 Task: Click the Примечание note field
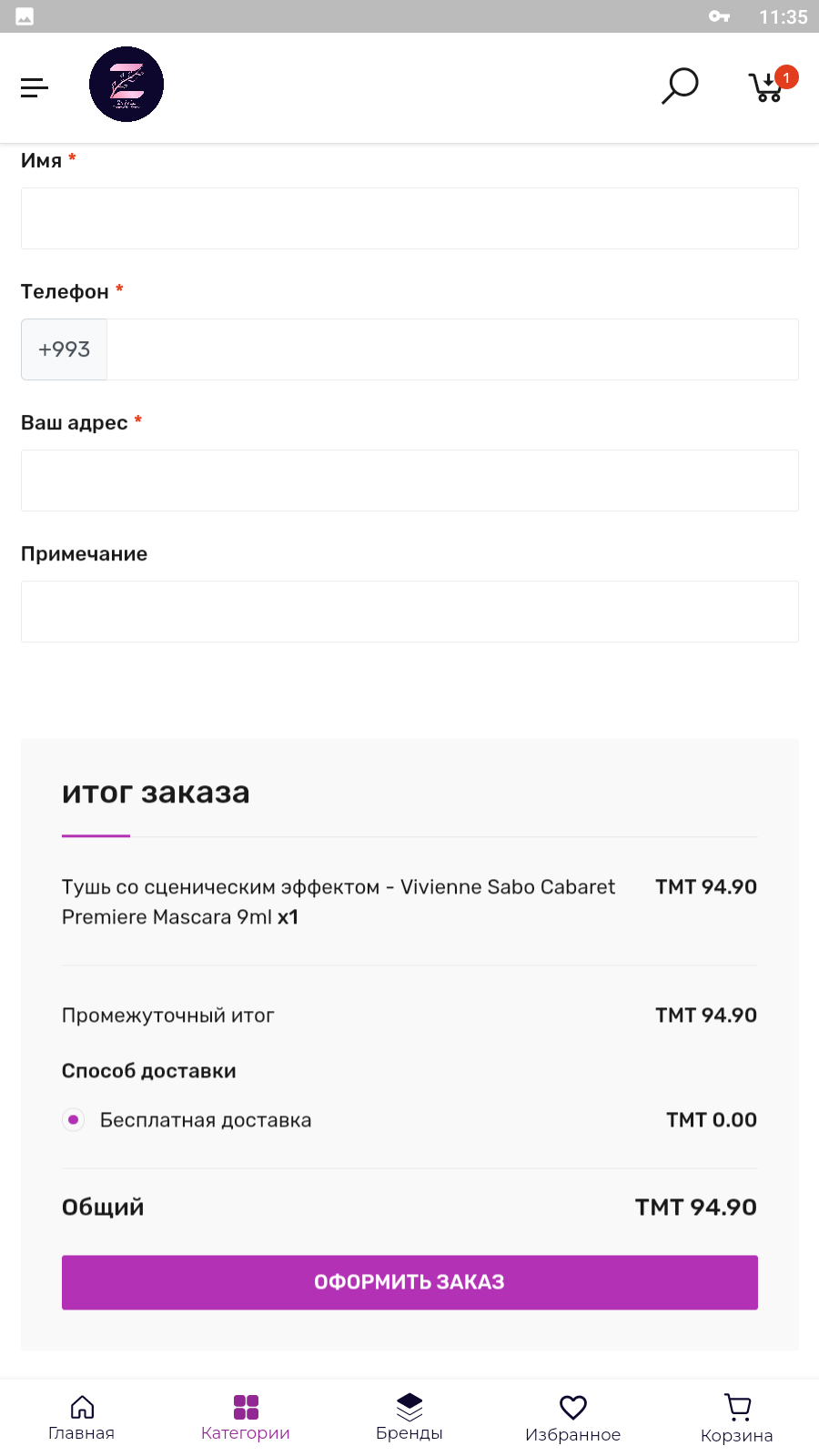pos(409,612)
